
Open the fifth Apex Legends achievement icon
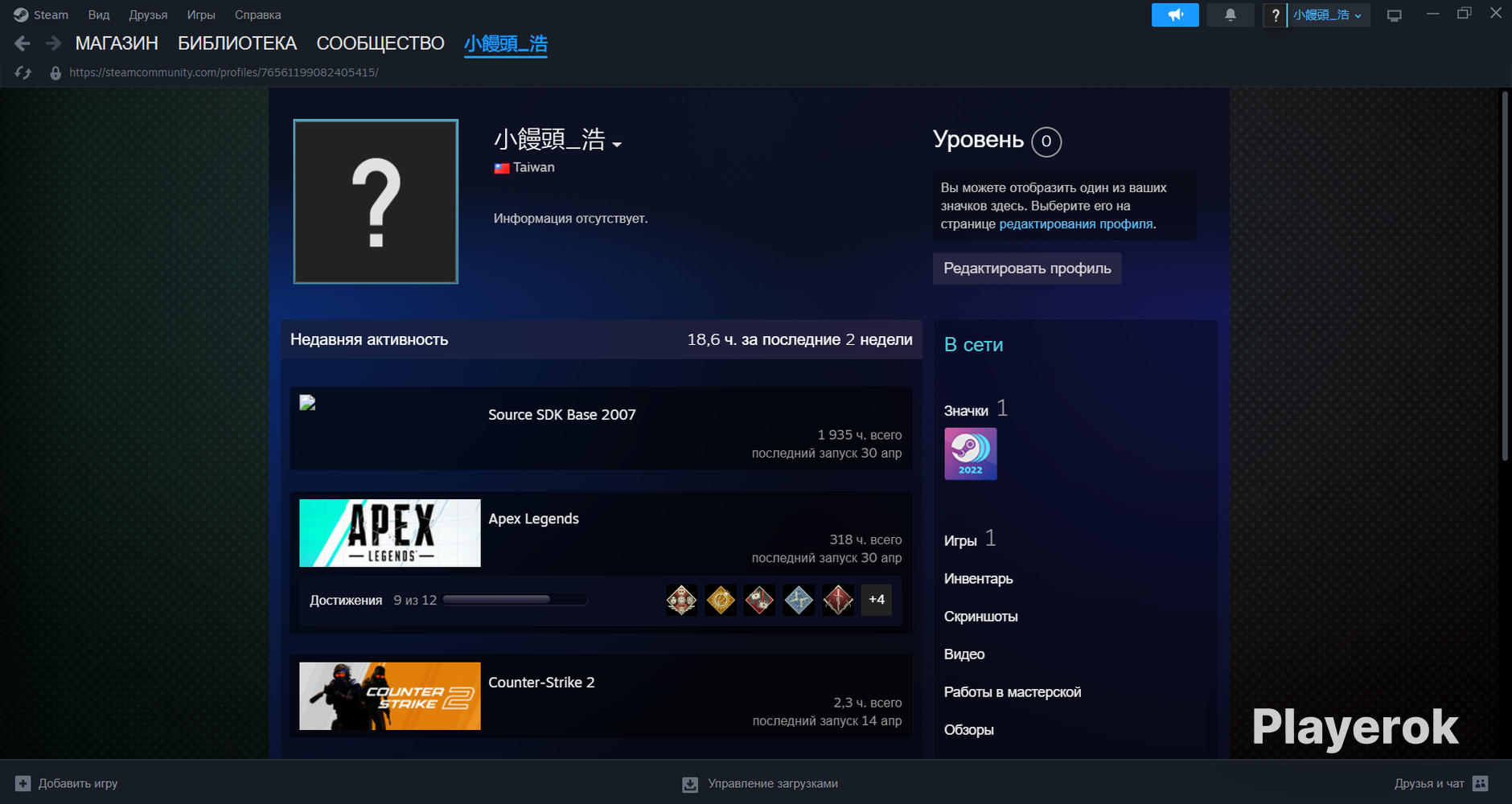coord(838,600)
